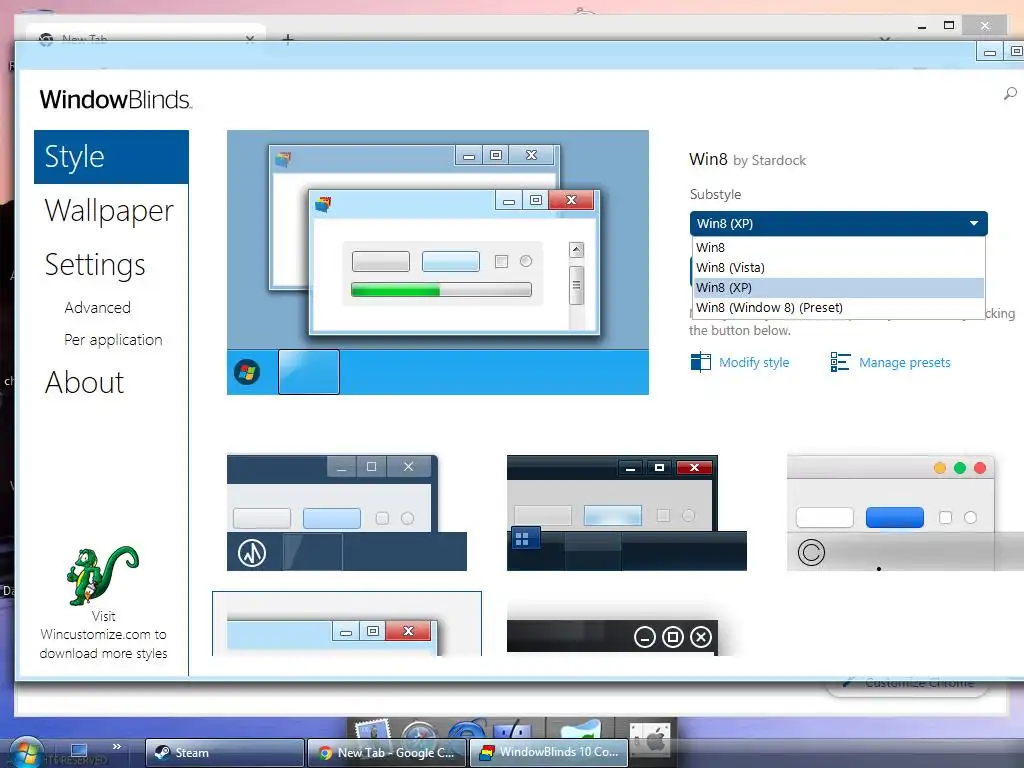Screen dimensions: 1024x768
Task: Click the Mail stamp icon in dock
Action: [x=373, y=731]
